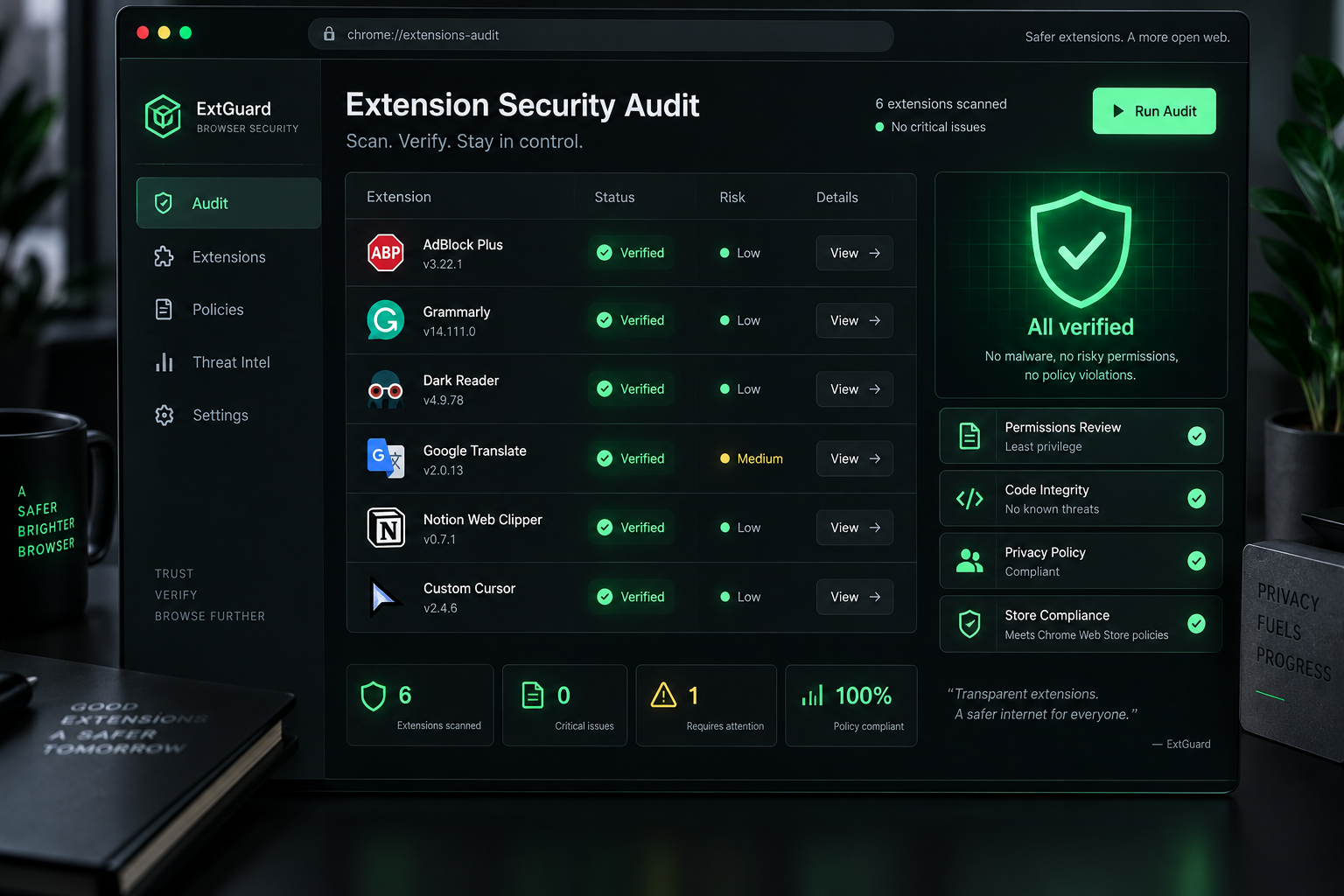Click the Extension column header

click(399, 197)
